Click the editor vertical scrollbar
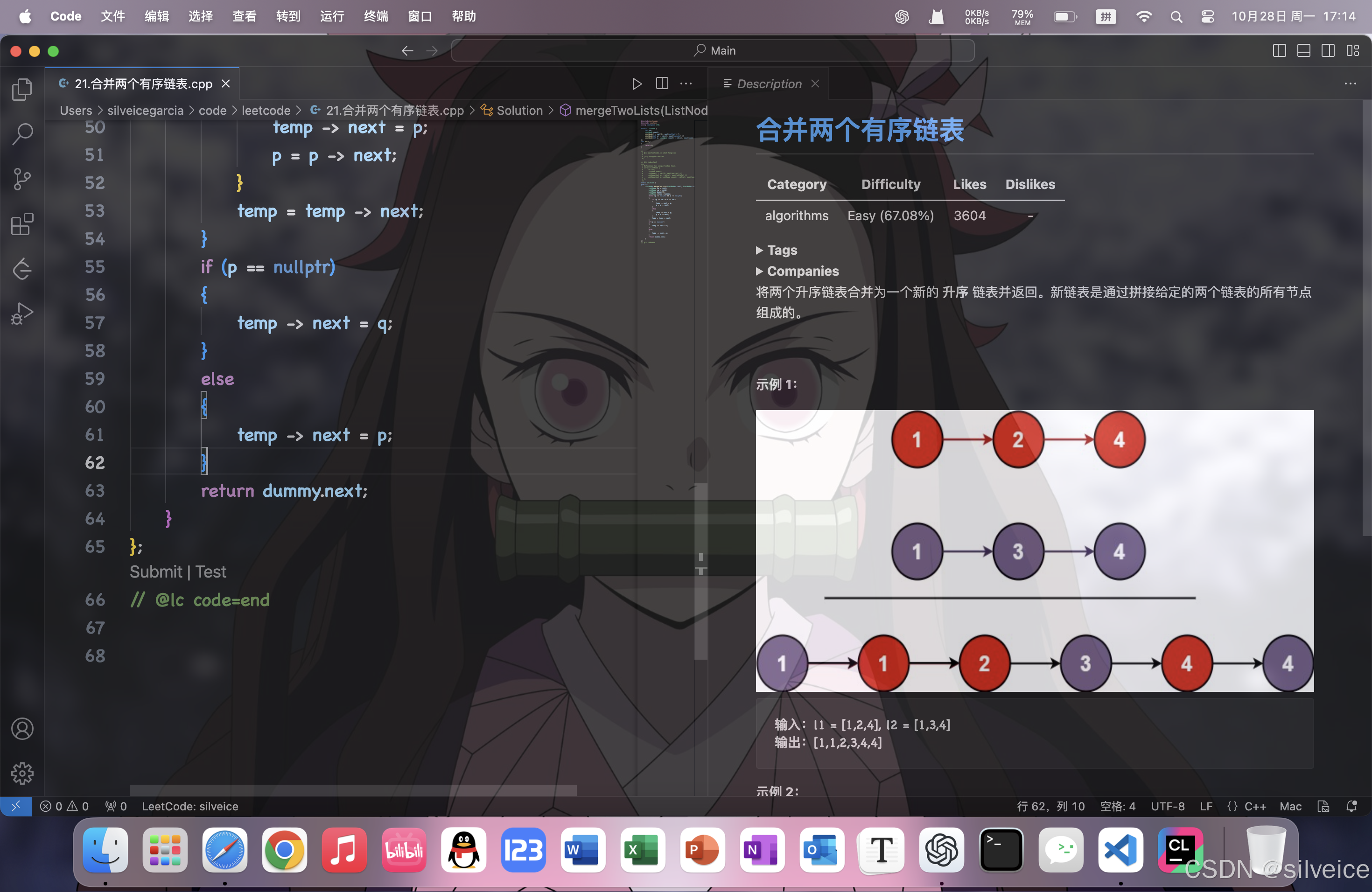Screen dimensions: 1372x892 [x=700, y=571]
